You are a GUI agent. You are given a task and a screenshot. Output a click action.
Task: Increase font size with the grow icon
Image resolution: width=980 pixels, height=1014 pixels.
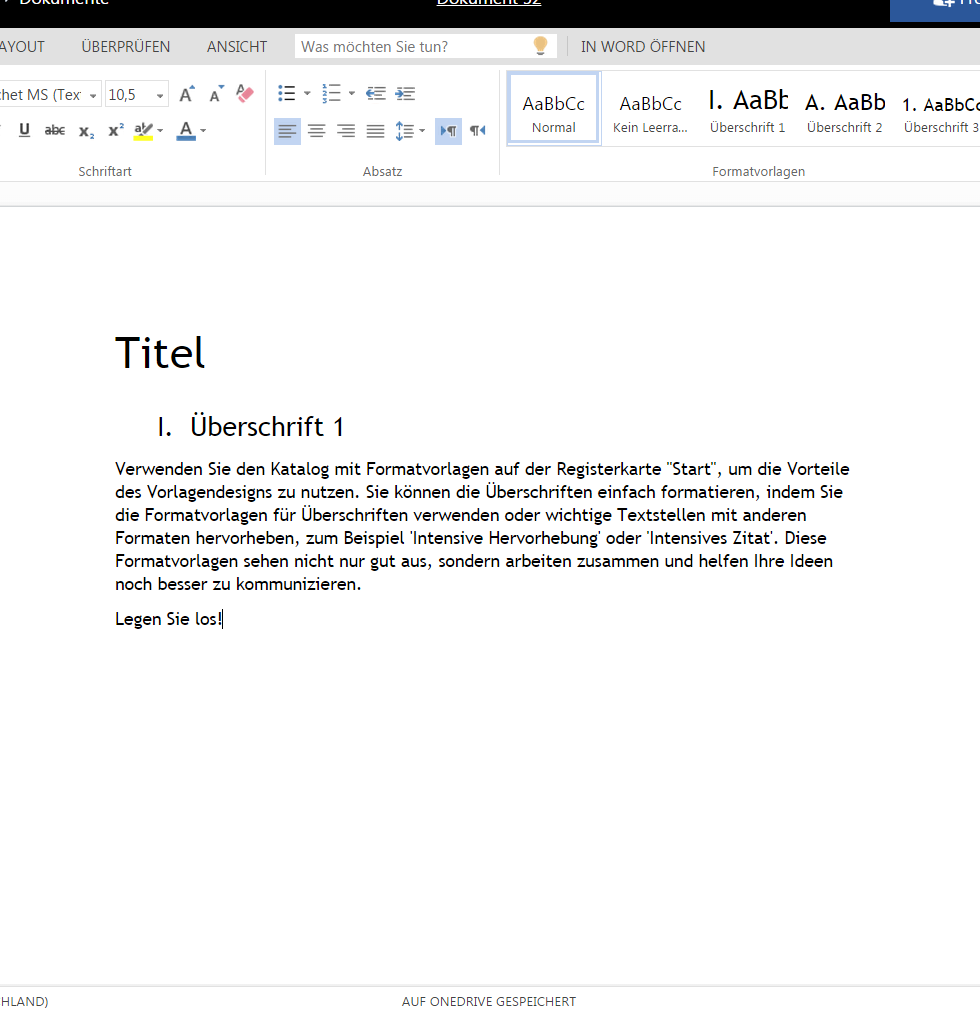click(x=187, y=94)
